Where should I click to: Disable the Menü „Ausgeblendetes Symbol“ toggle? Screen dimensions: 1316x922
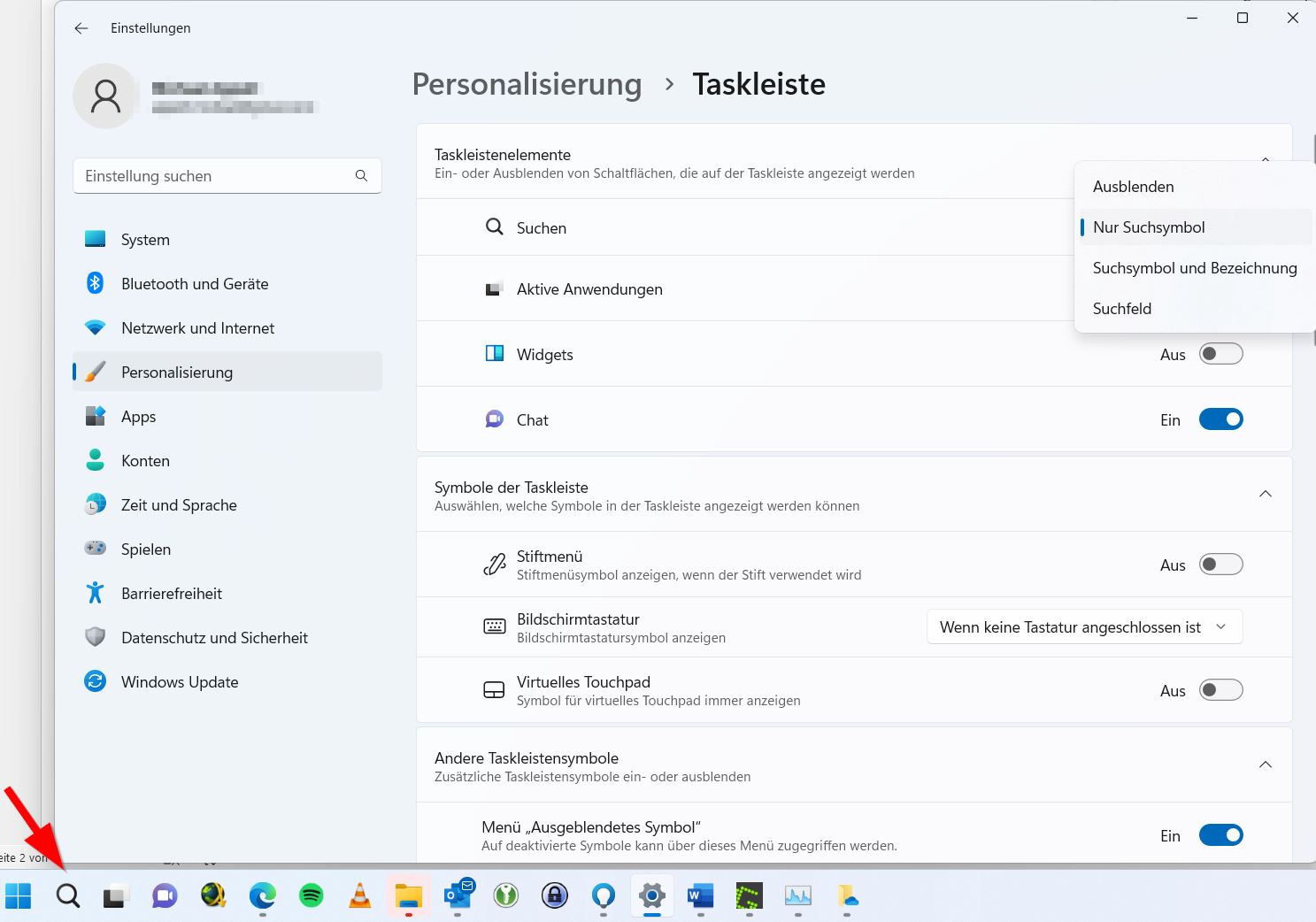(1221, 835)
